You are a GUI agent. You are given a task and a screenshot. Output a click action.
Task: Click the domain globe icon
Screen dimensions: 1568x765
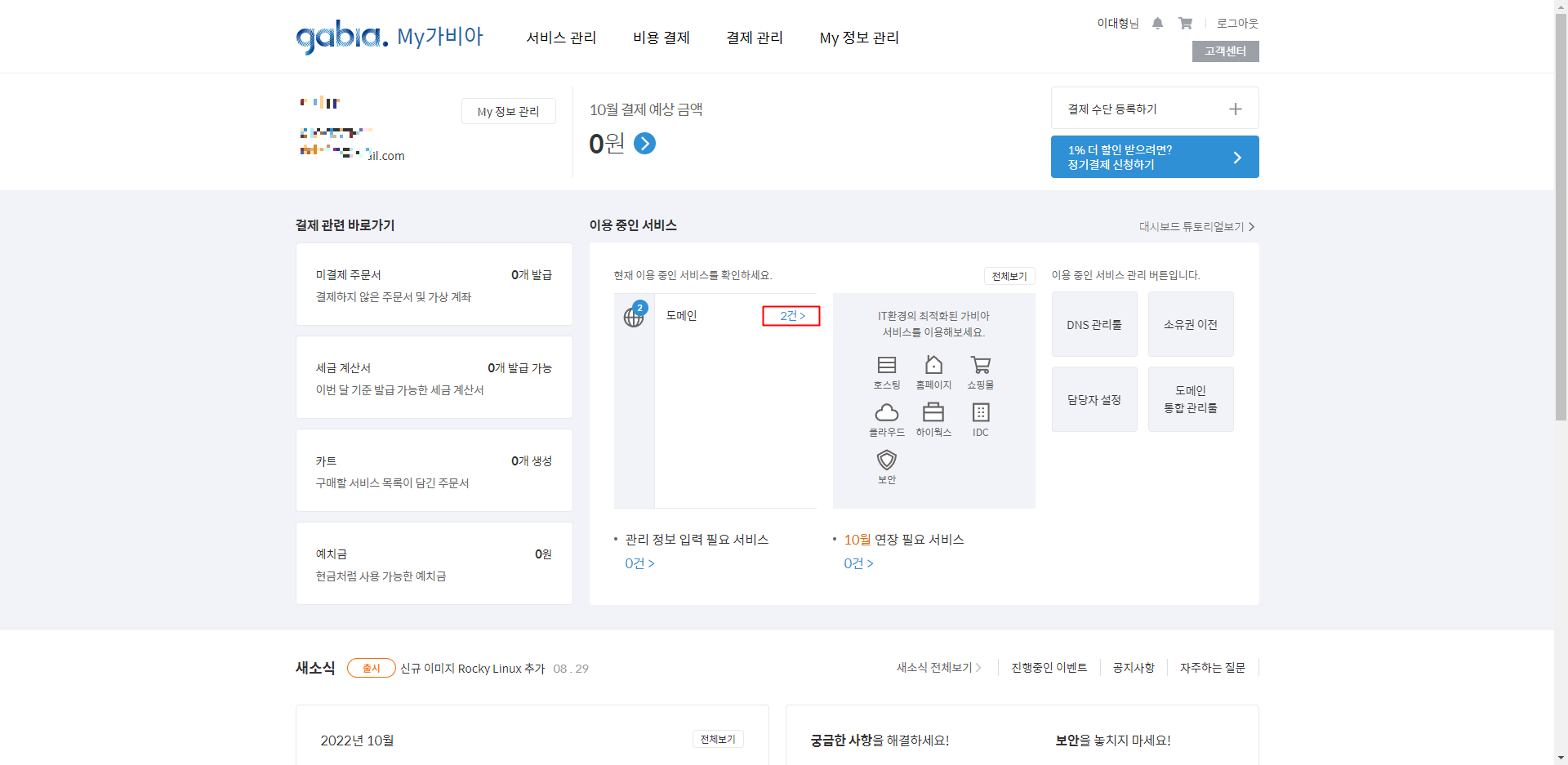click(x=635, y=315)
